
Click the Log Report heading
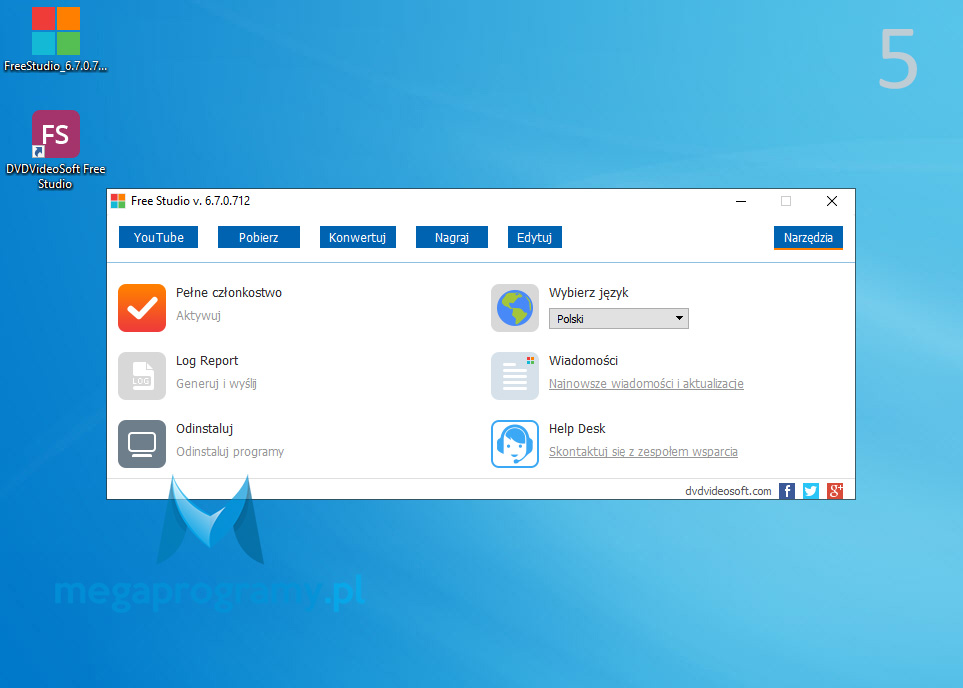207,361
